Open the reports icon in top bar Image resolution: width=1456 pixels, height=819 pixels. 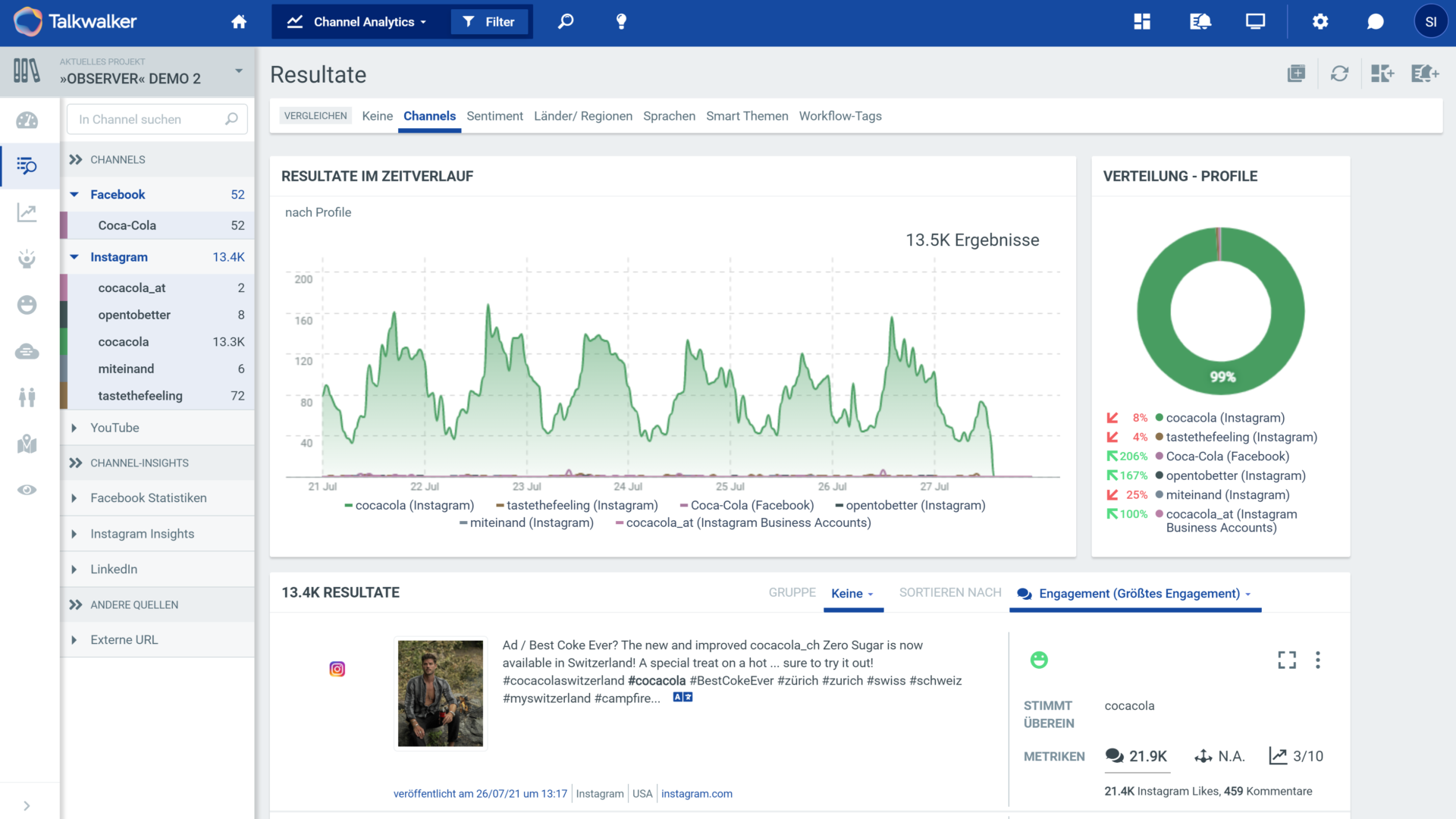(x=1200, y=22)
